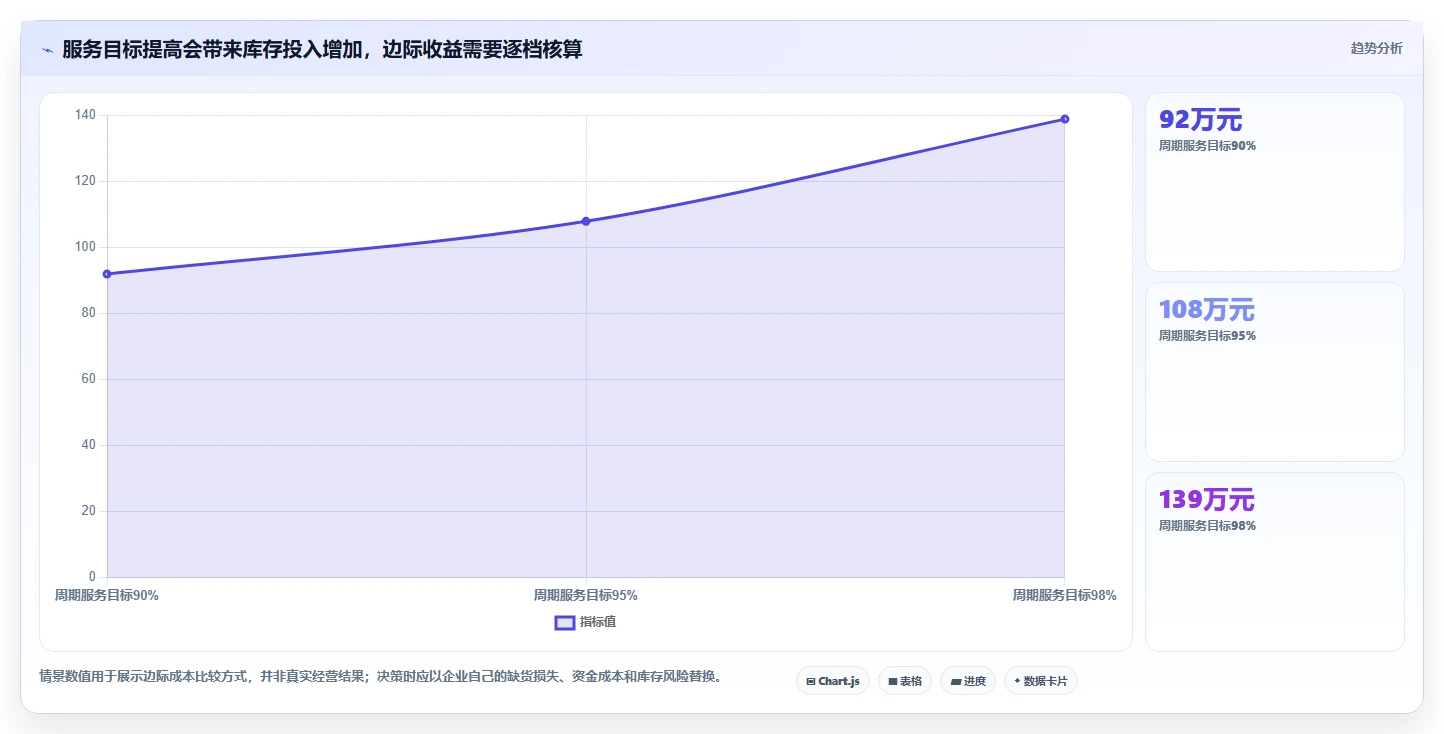Click the 表格 tag chip
1444x734 pixels.
coord(905,681)
